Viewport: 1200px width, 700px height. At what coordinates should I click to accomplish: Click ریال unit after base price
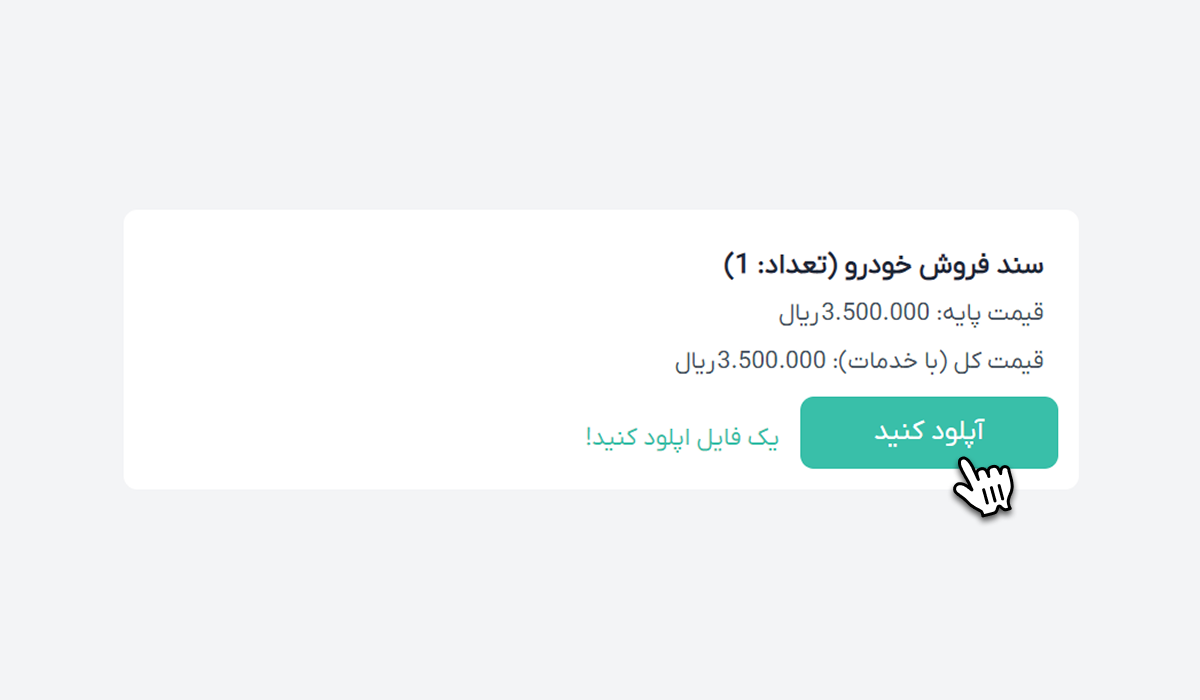click(800, 314)
